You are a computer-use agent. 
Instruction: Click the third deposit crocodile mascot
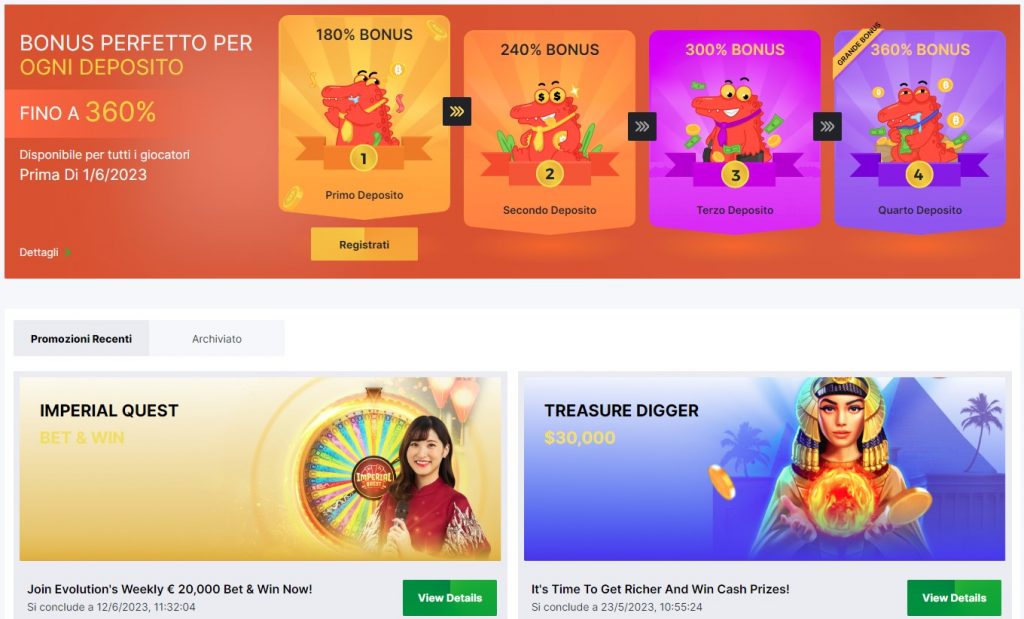[729, 123]
